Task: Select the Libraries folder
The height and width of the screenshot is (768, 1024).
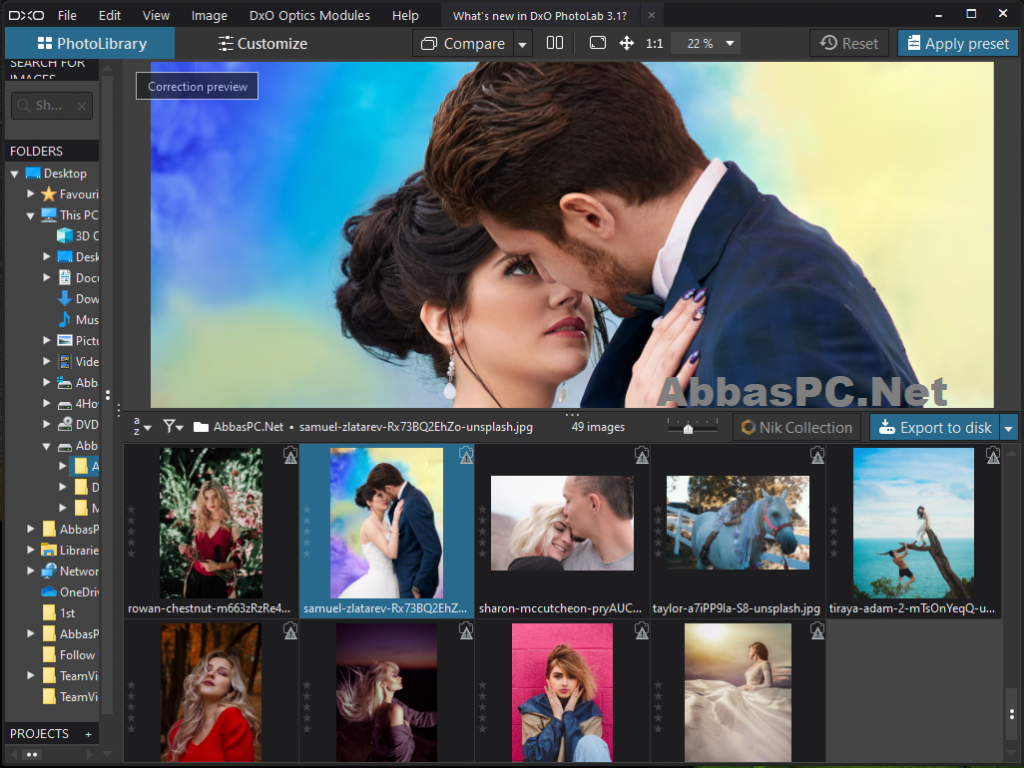Action: tap(70, 550)
